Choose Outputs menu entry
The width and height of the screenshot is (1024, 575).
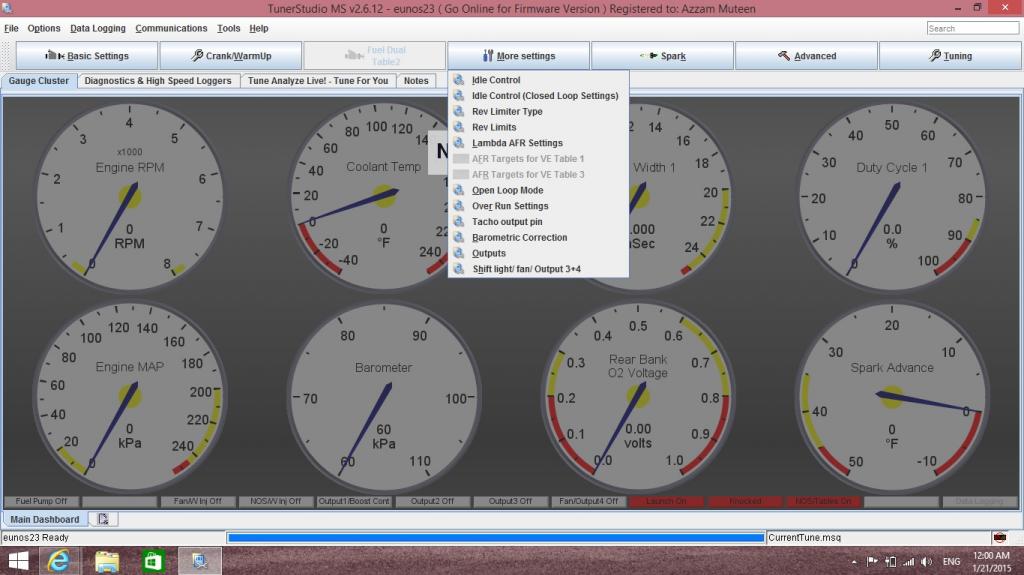click(538, 253)
